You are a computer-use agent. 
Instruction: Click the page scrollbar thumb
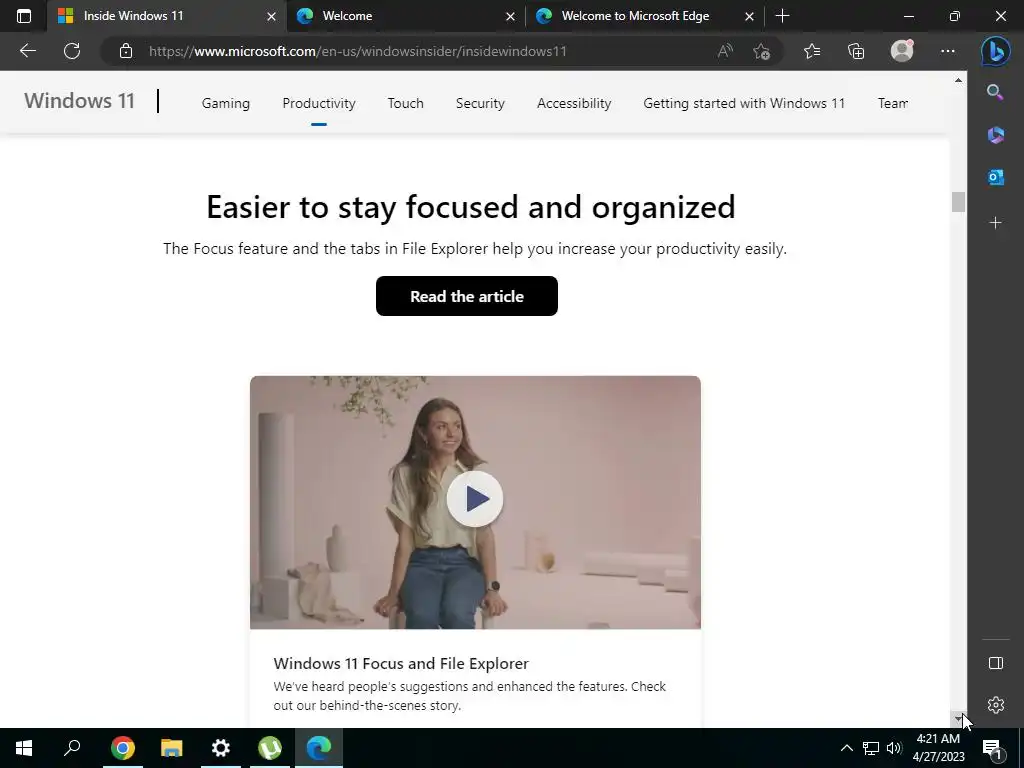(x=958, y=202)
